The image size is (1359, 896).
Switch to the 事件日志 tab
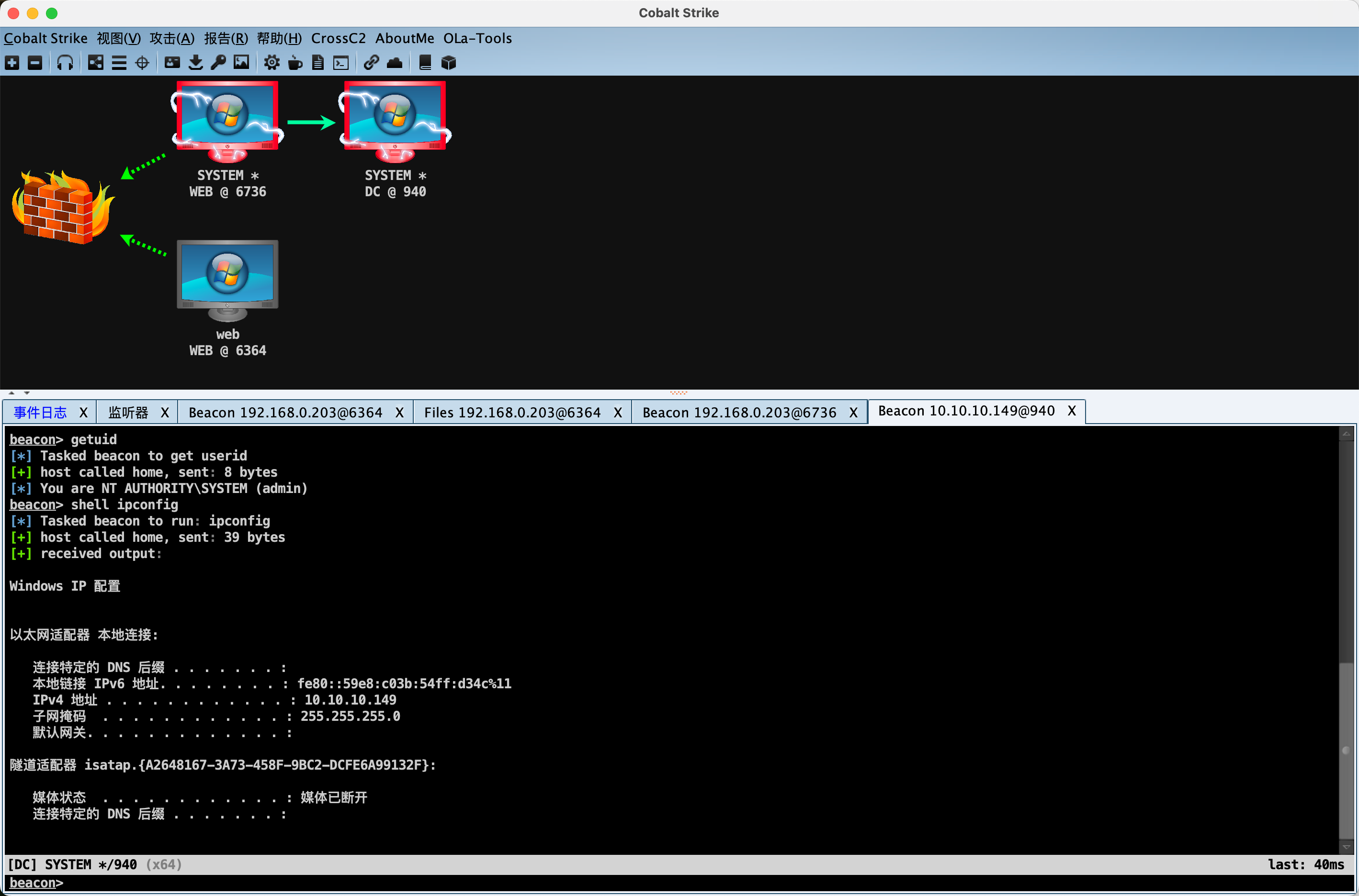coord(40,412)
